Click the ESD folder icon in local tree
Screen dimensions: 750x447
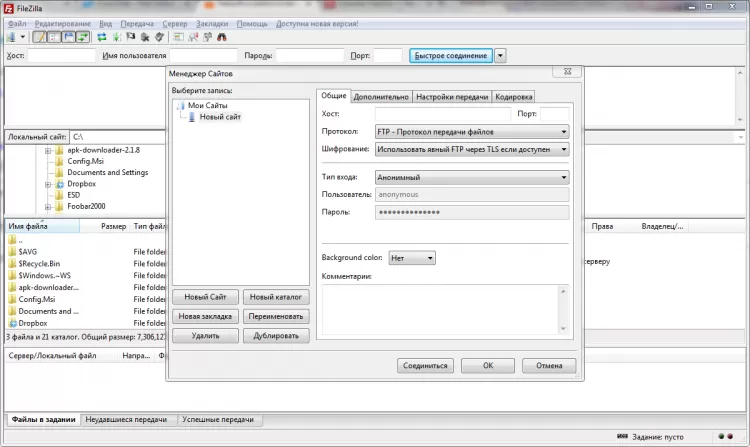click(x=59, y=195)
